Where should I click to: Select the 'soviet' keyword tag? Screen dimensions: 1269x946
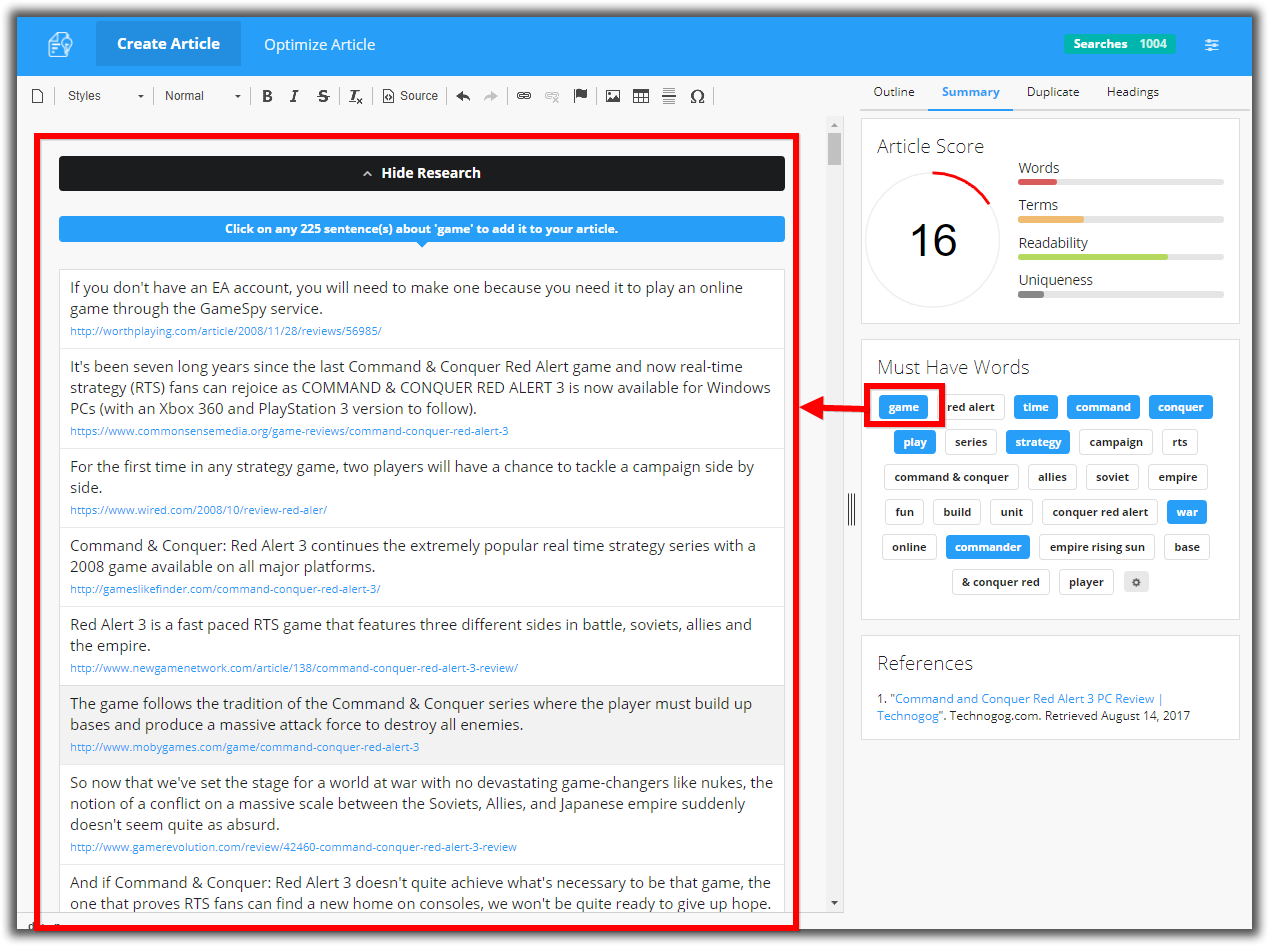pos(1112,477)
